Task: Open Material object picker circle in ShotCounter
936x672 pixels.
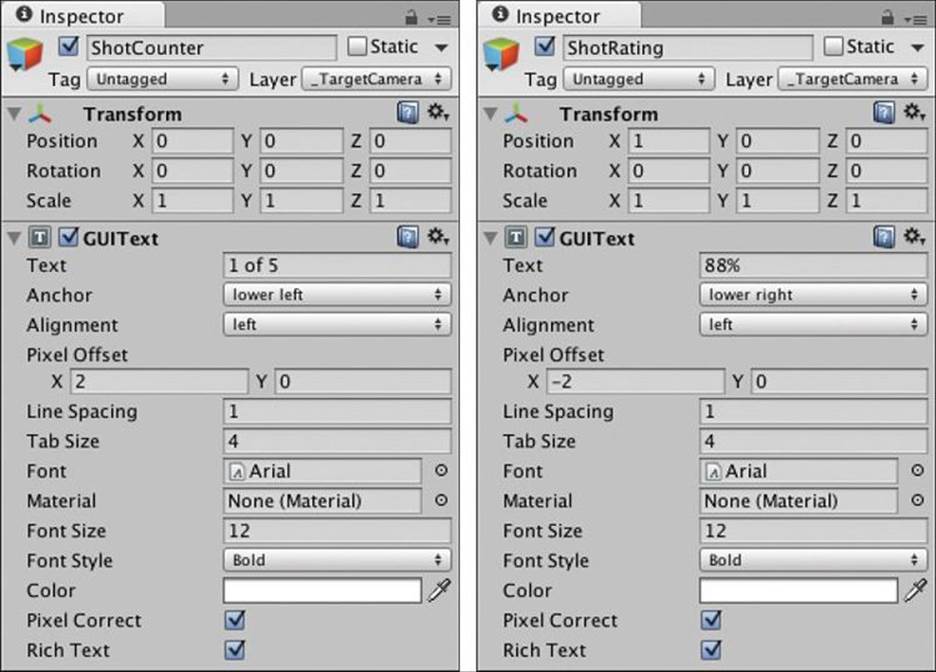Action: click(441, 500)
